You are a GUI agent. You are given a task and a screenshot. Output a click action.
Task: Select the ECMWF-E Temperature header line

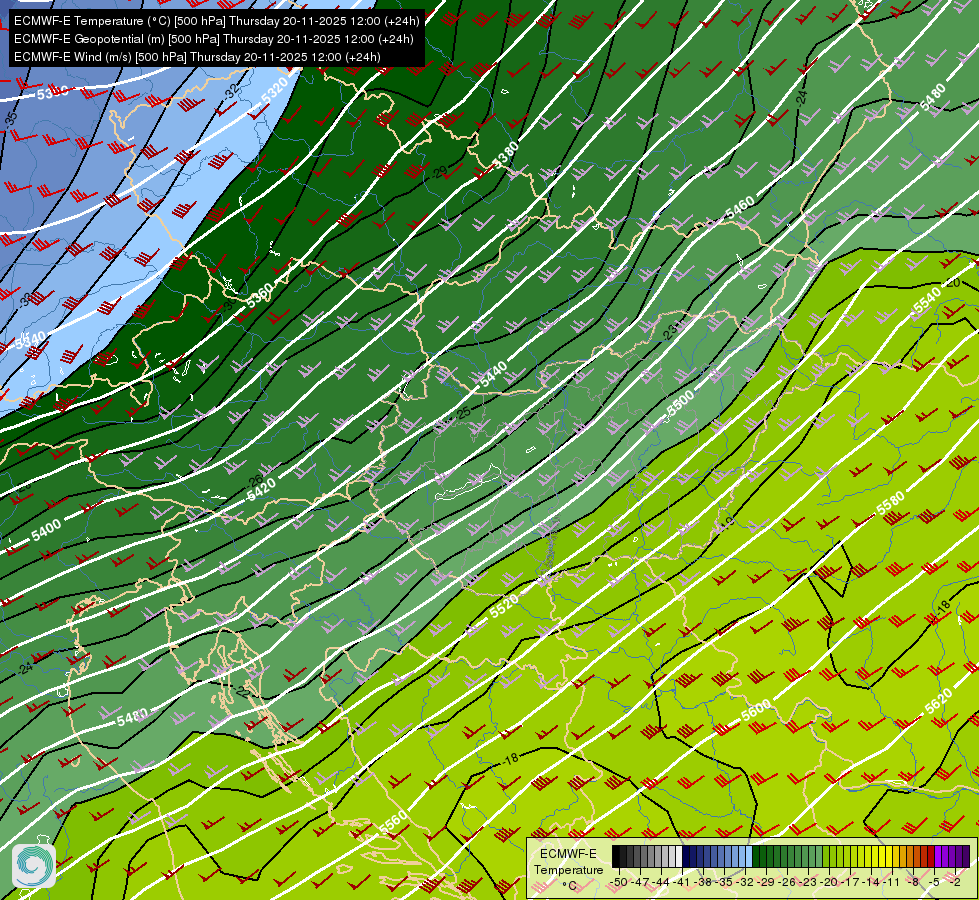pyautogui.click(x=217, y=21)
